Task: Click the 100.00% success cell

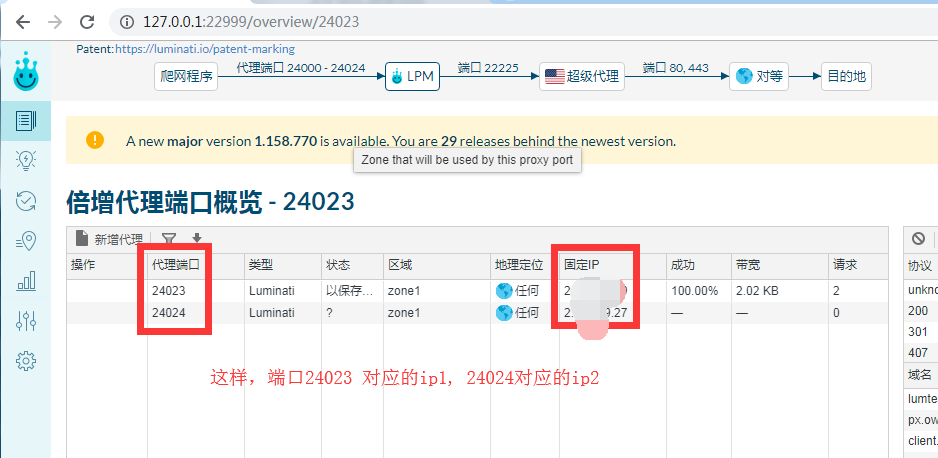Action: tap(699, 291)
